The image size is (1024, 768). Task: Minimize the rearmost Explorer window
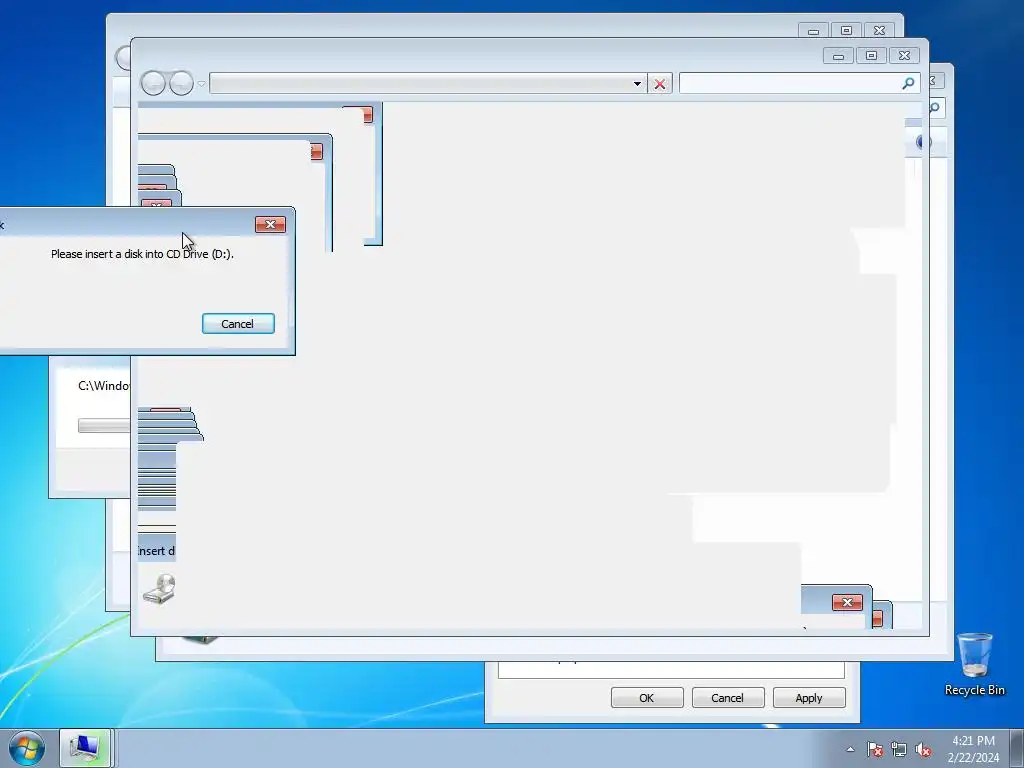(x=814, y=31)
